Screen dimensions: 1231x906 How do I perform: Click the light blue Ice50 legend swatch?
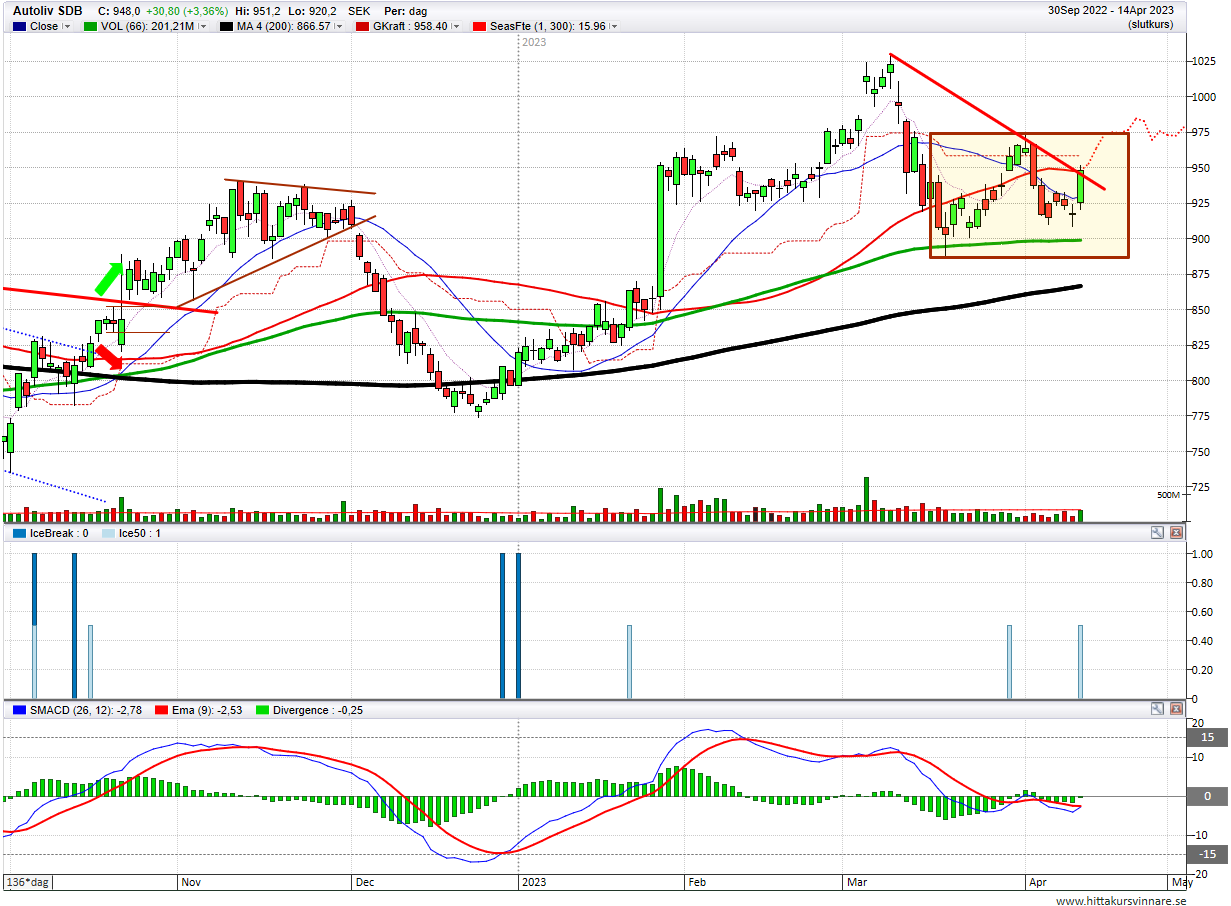pos(108,533)
